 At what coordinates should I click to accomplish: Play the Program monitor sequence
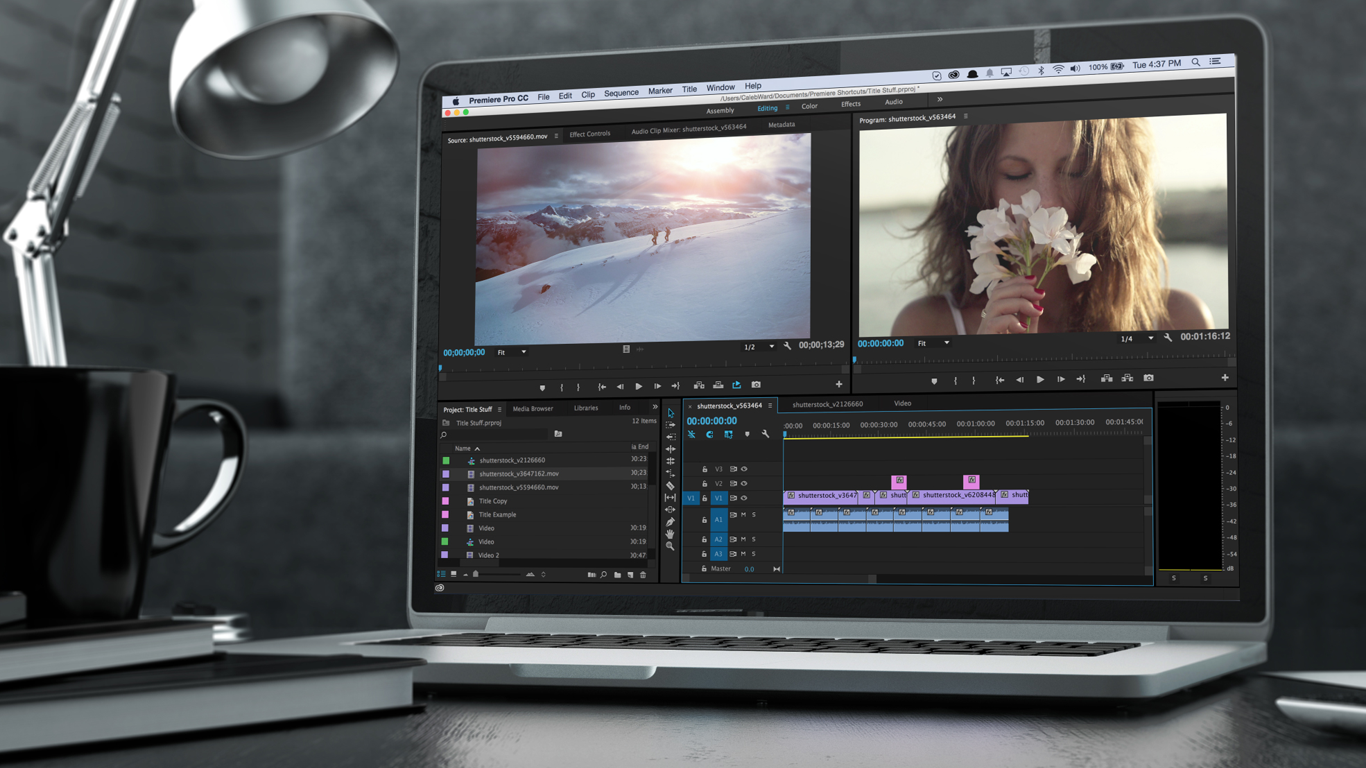[x=1040, y=380]
